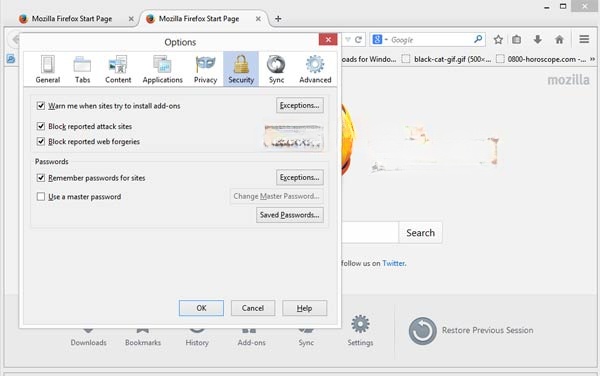Open the URL bar history dropdown arrow
This screenshot has width=600, height=376.
point(348,39)
